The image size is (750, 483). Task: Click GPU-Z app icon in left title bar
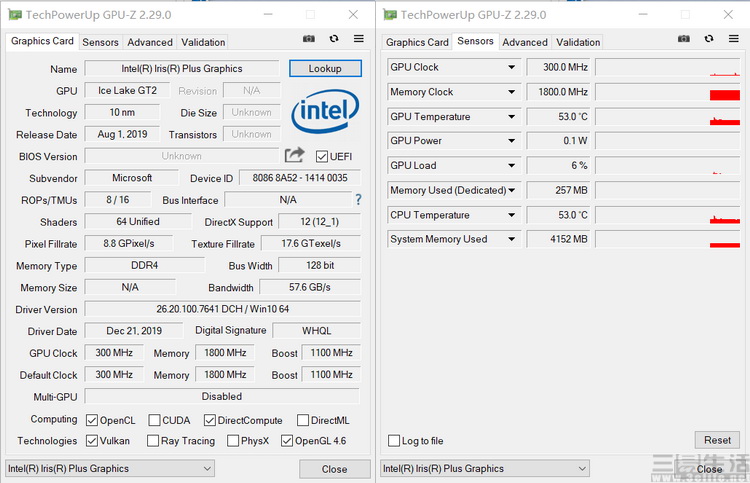(15, 15)
